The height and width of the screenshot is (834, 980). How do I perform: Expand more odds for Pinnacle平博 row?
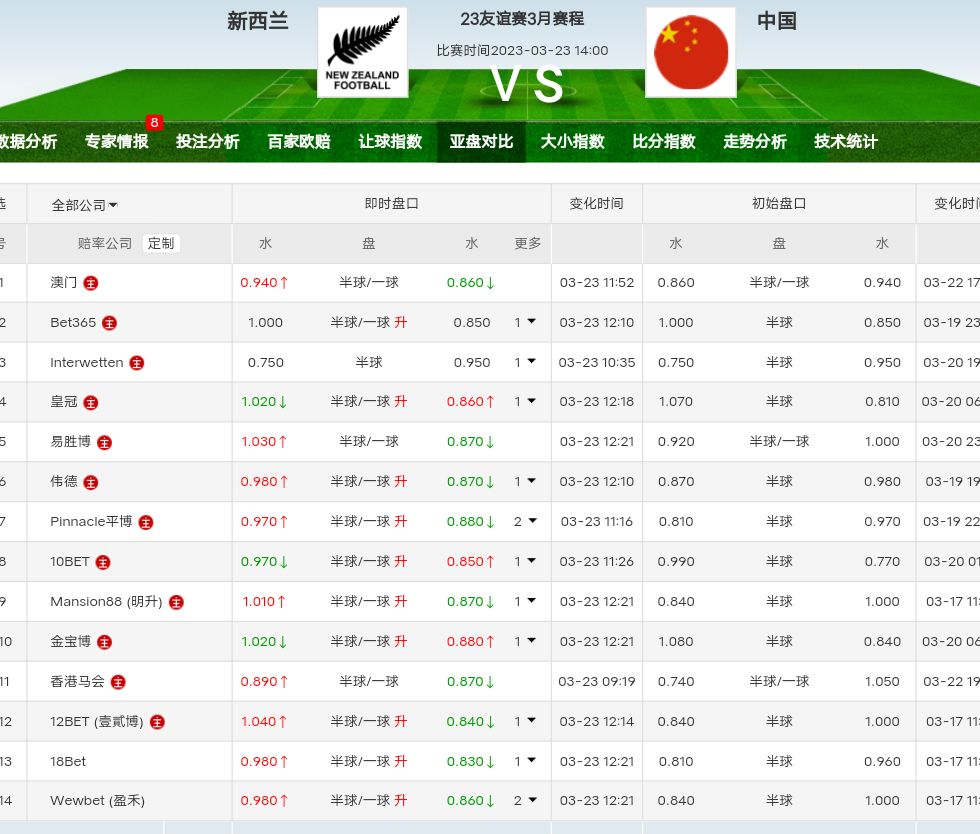pyautogui.click(x=525, y=521)
